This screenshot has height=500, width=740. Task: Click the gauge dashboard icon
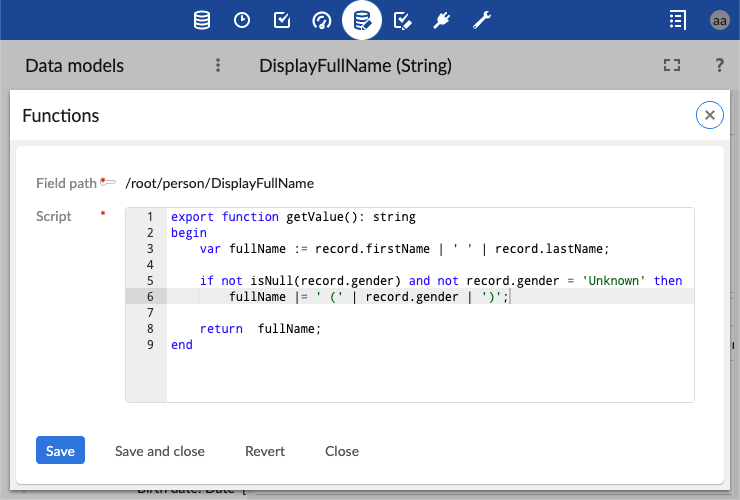(322, 20)
